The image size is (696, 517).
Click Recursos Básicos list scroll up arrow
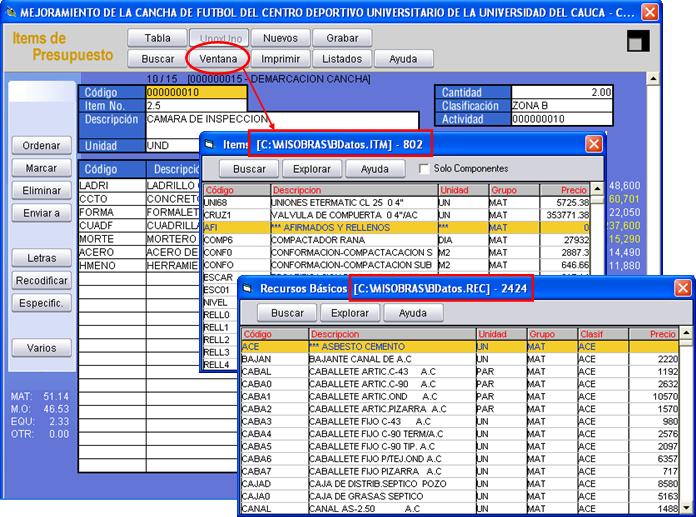click(x=686, y=333)
